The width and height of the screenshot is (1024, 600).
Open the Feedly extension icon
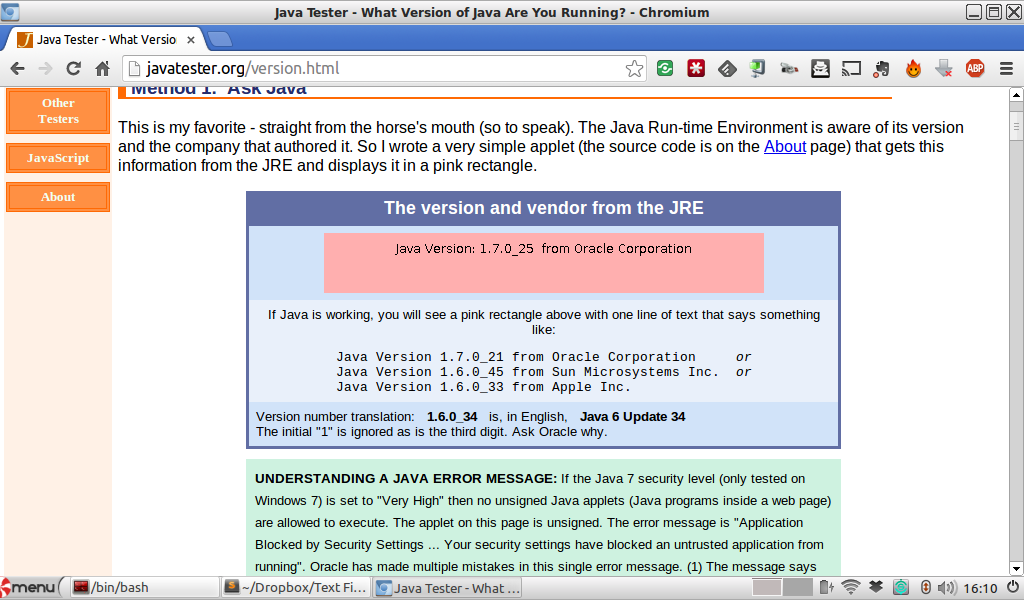pos(727,69)
